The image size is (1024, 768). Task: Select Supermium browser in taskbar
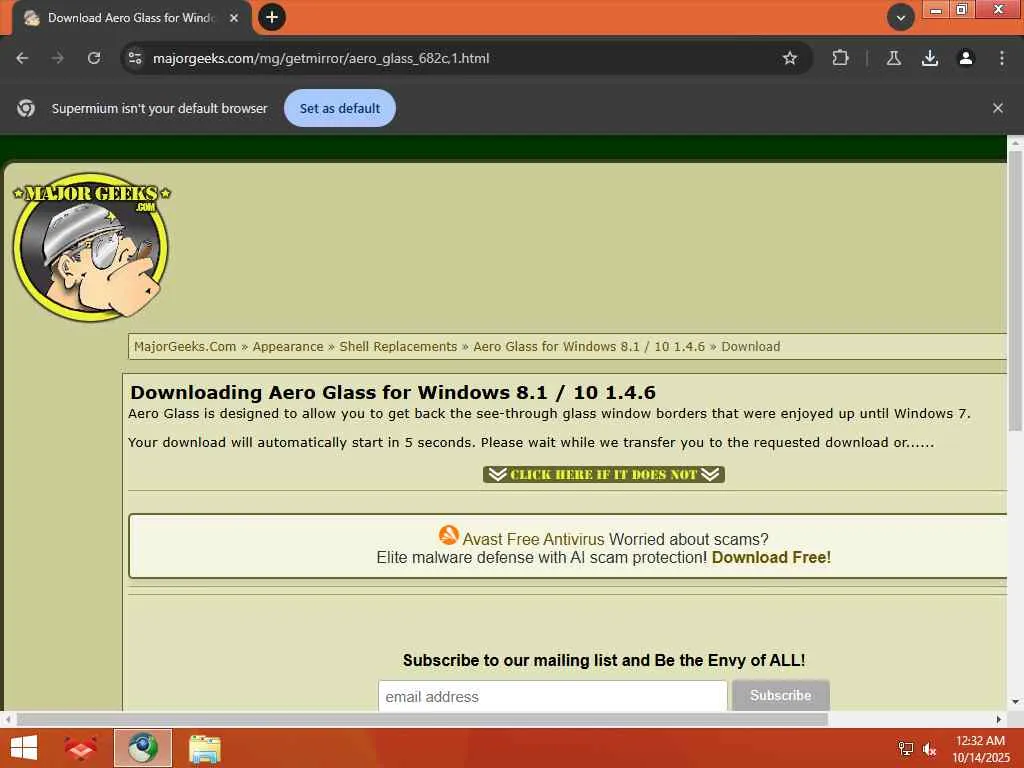point(143,748)
